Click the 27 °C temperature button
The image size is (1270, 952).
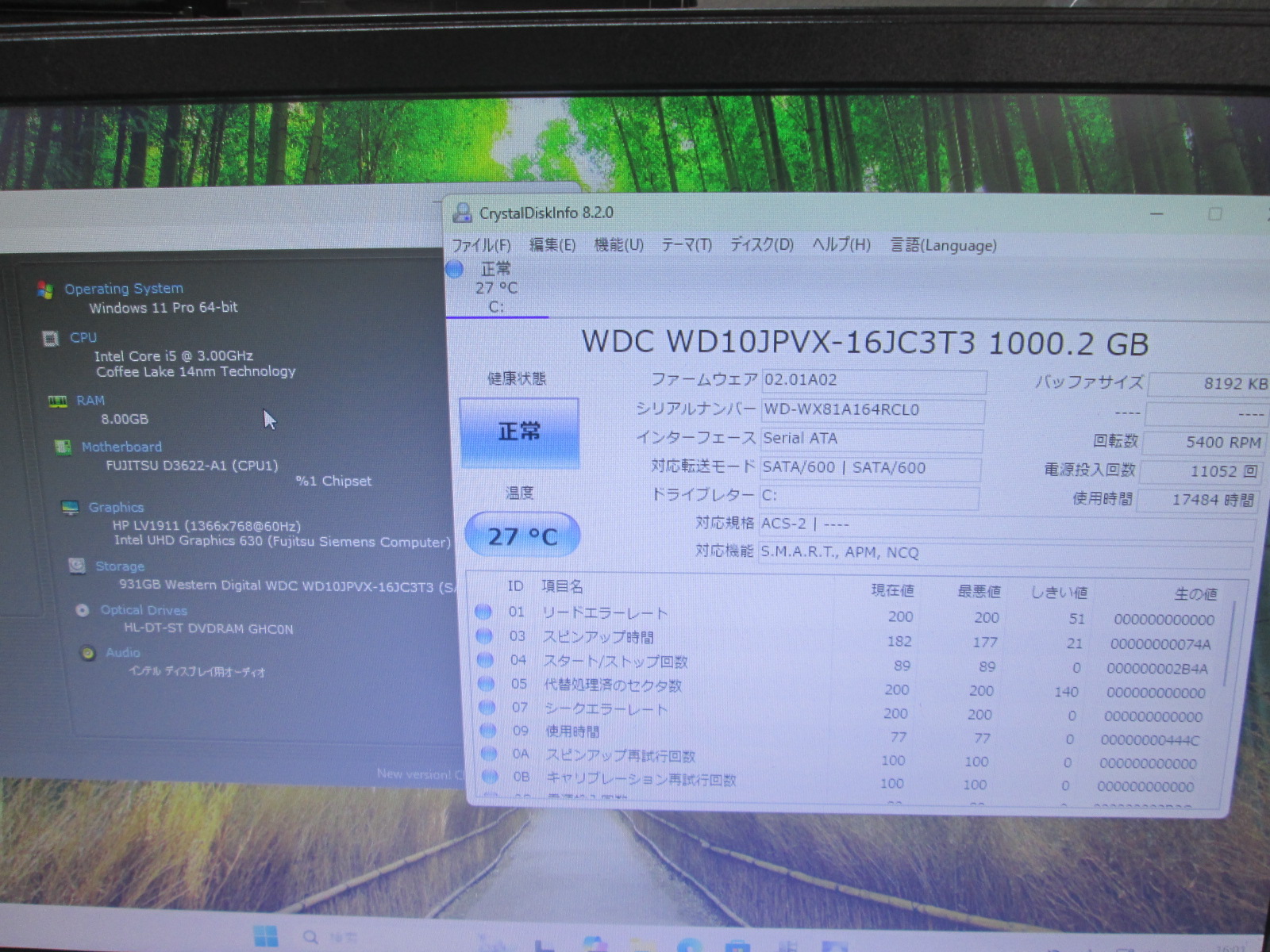522,536
